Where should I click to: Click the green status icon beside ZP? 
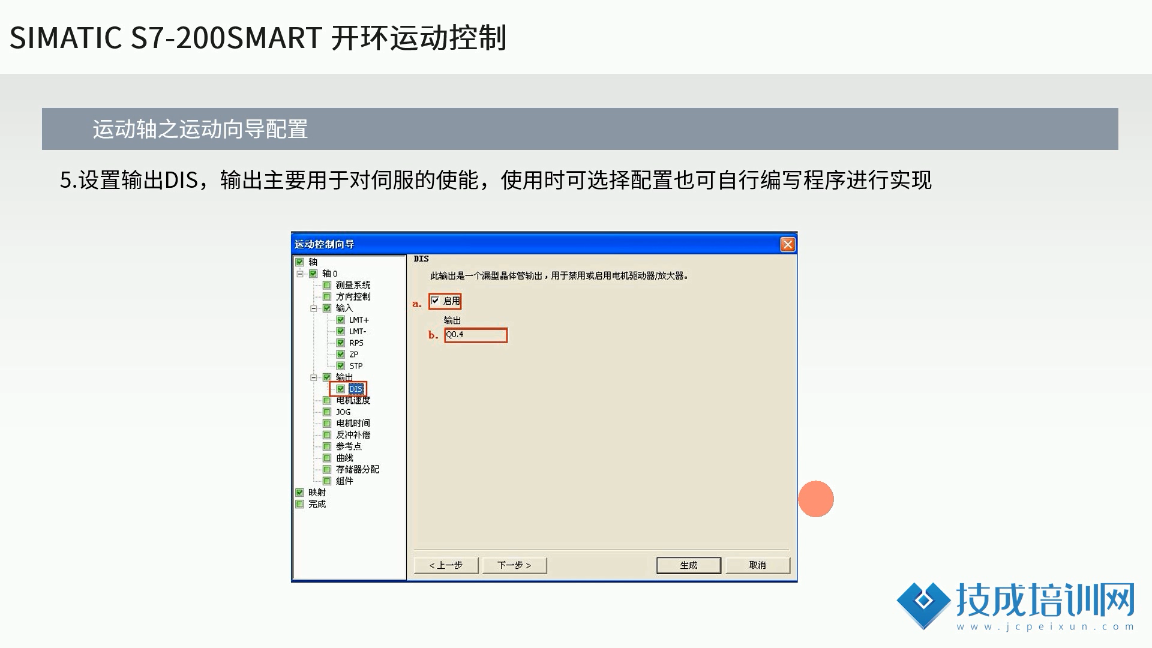click(x=341, y=354)
